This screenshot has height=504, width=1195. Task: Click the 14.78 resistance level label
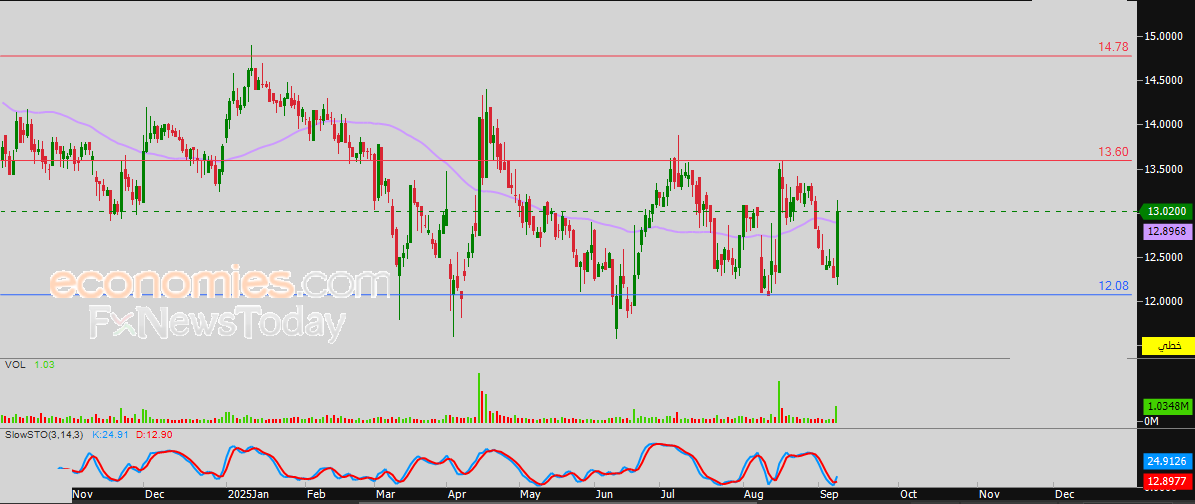click(x=1113, y=47)
